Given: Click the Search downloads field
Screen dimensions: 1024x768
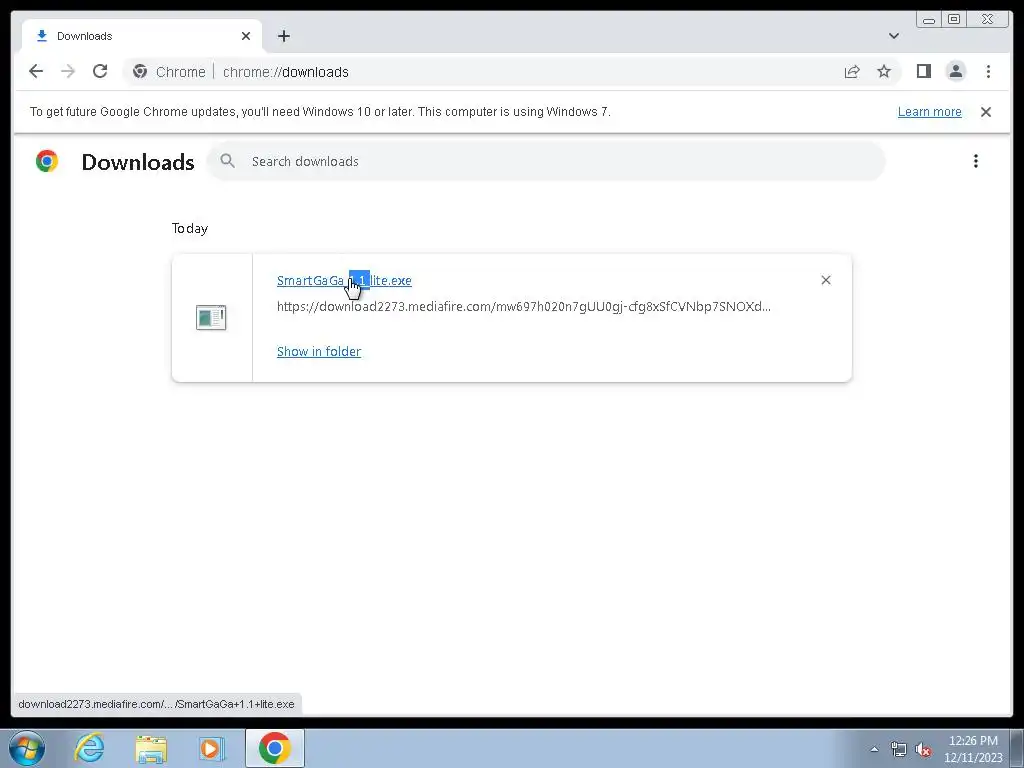Looking at the screenshot, I should click(546, 161).
